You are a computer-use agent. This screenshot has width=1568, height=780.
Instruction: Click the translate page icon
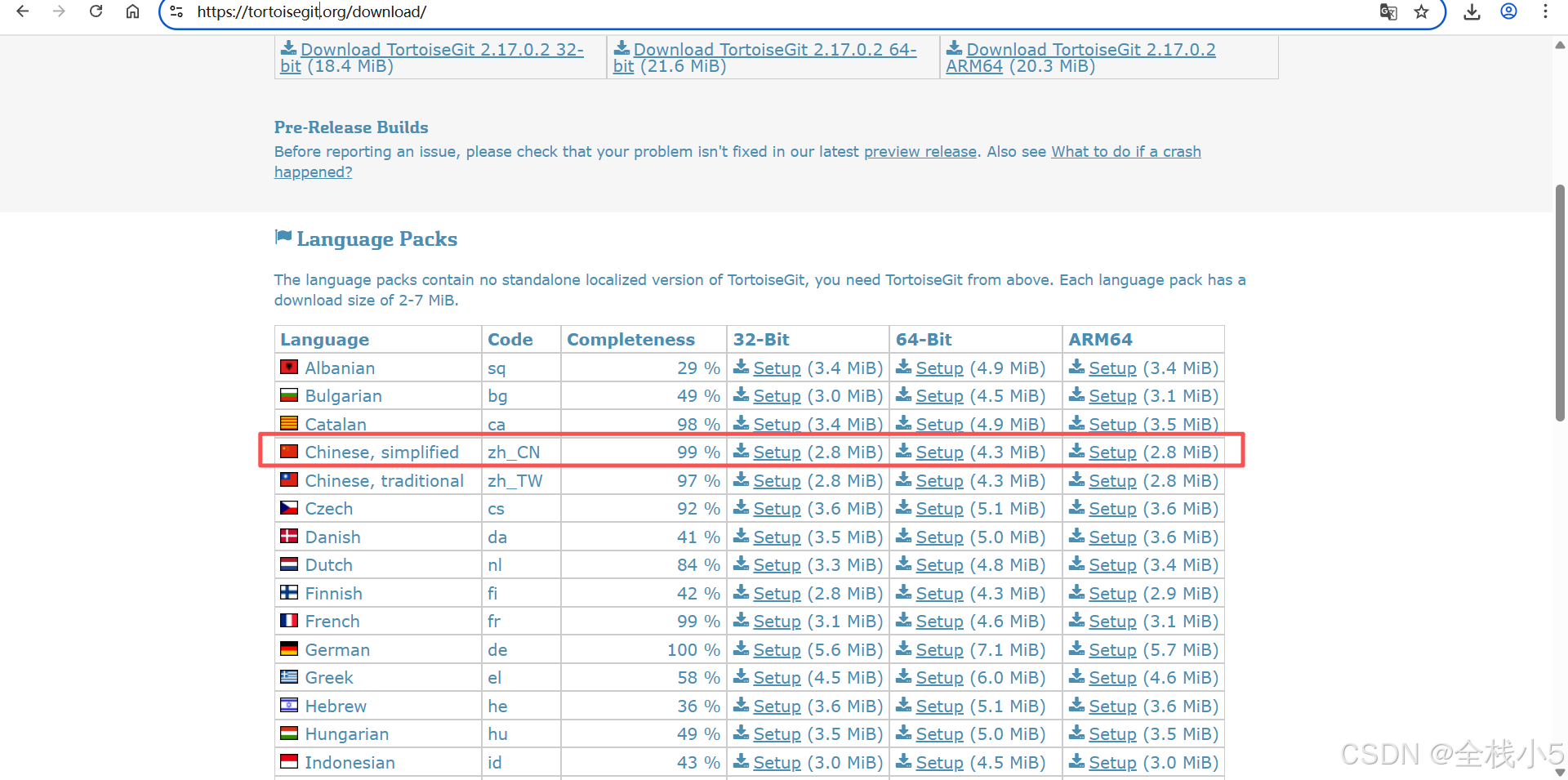pos(1388,11)
